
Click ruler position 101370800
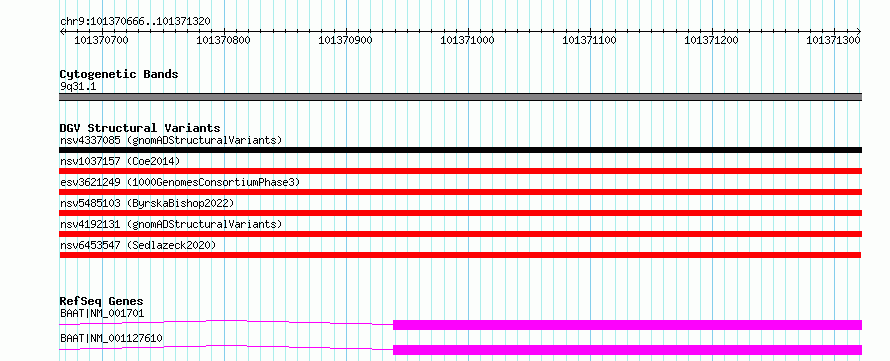pyautogui.click(x=224, y=40)
